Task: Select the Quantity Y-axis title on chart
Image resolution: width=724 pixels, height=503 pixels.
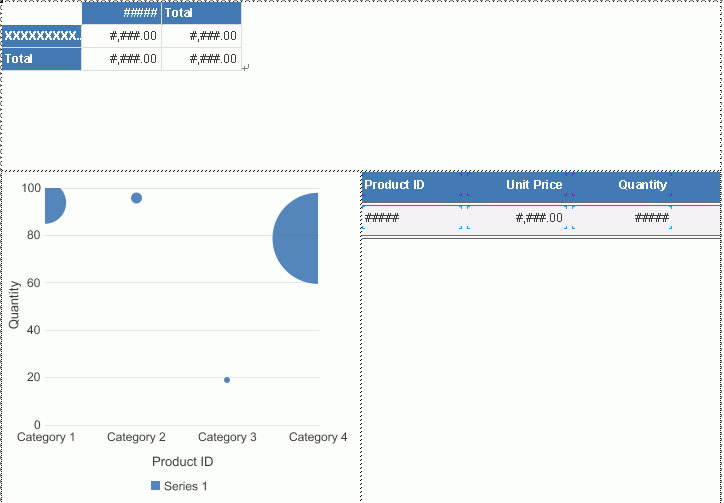Action: [14, 304]
